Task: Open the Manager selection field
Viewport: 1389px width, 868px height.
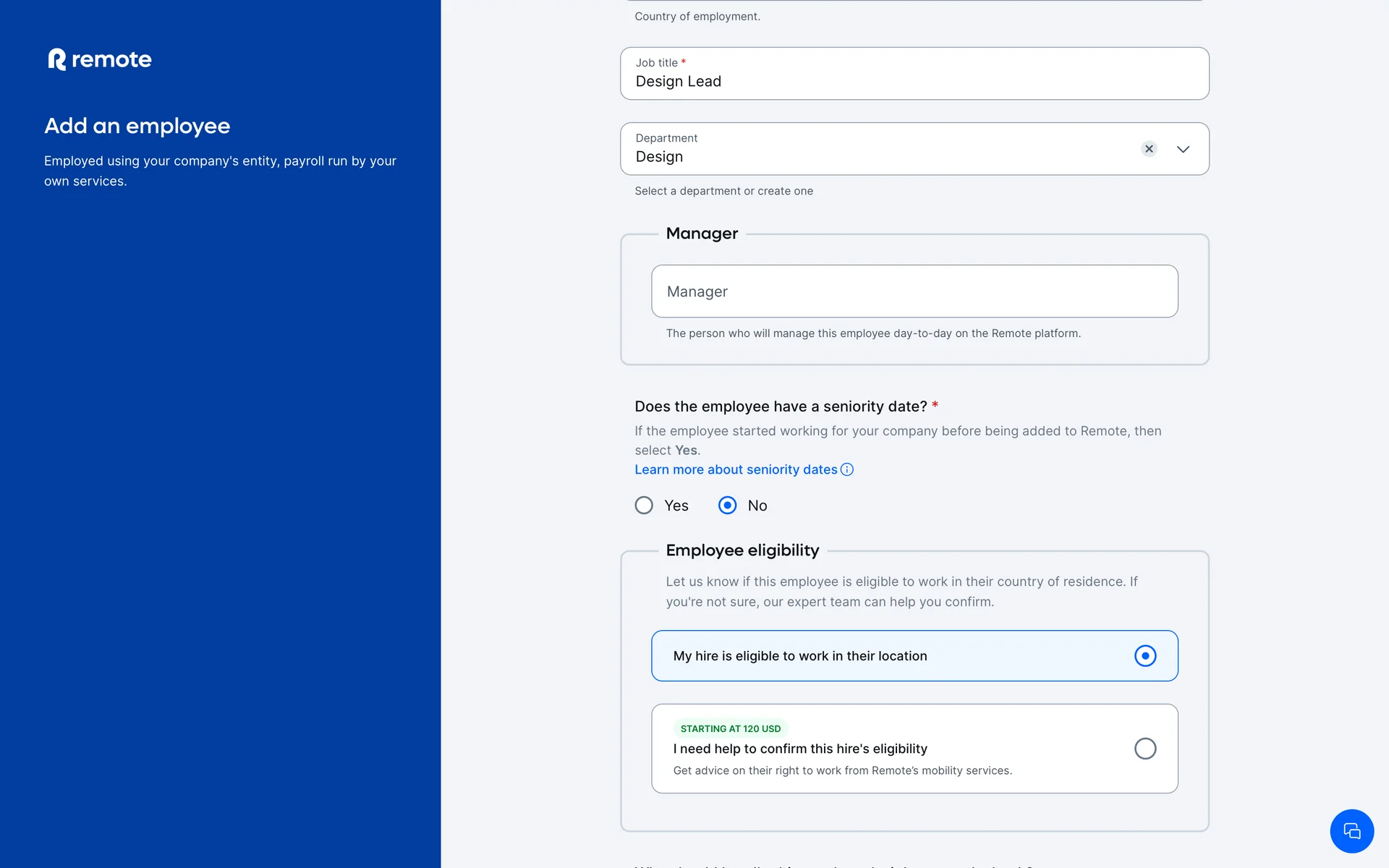Action: [914, 292]
